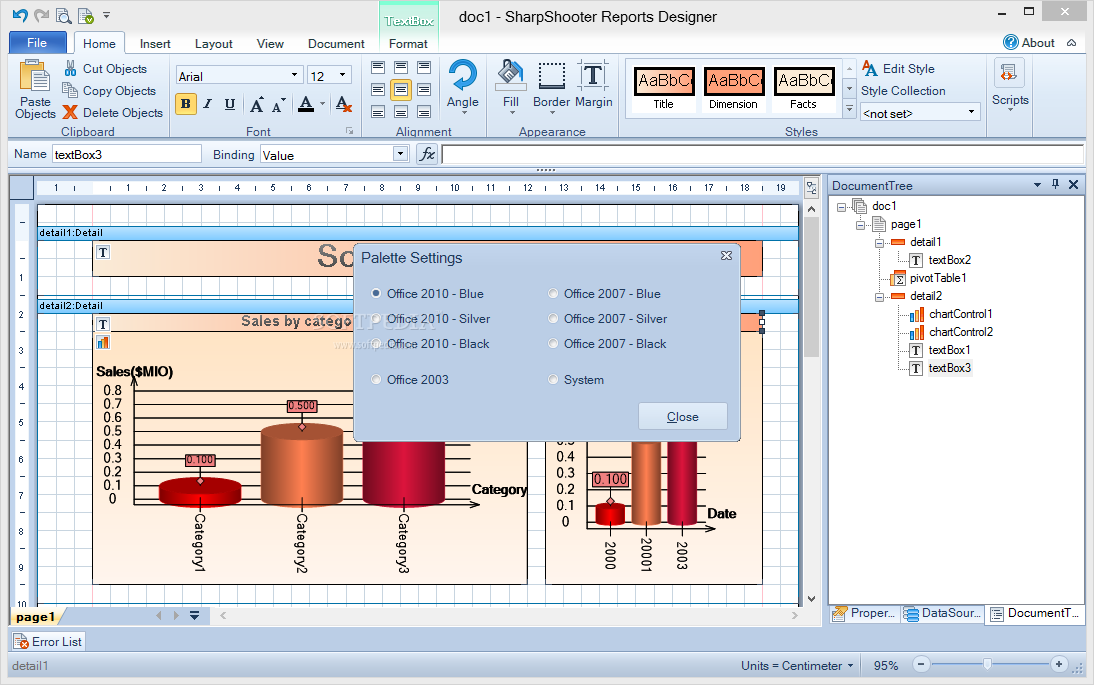
Task: Click the Border icon
Action: tap(551, 75)
